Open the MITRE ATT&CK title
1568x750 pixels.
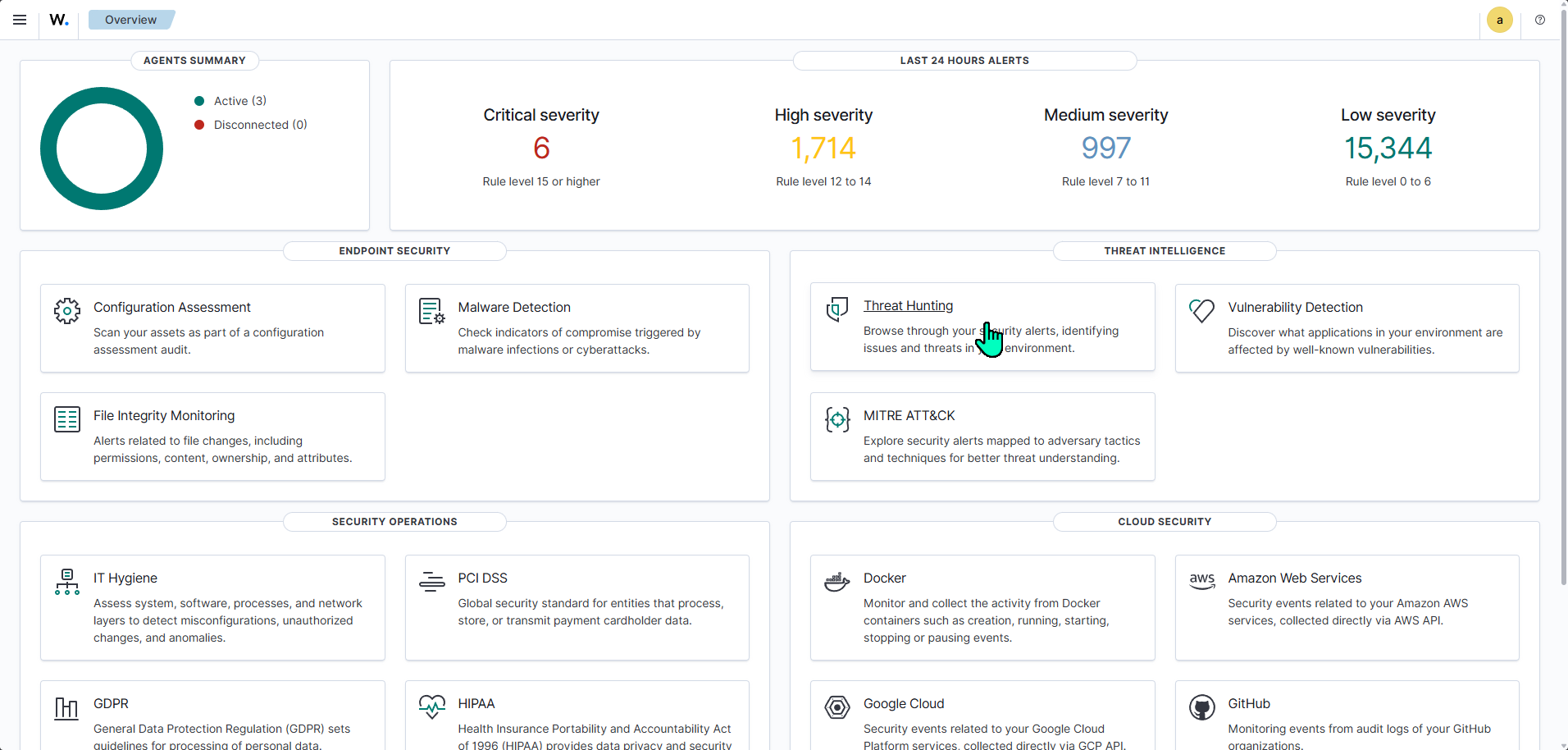point(909,415)
